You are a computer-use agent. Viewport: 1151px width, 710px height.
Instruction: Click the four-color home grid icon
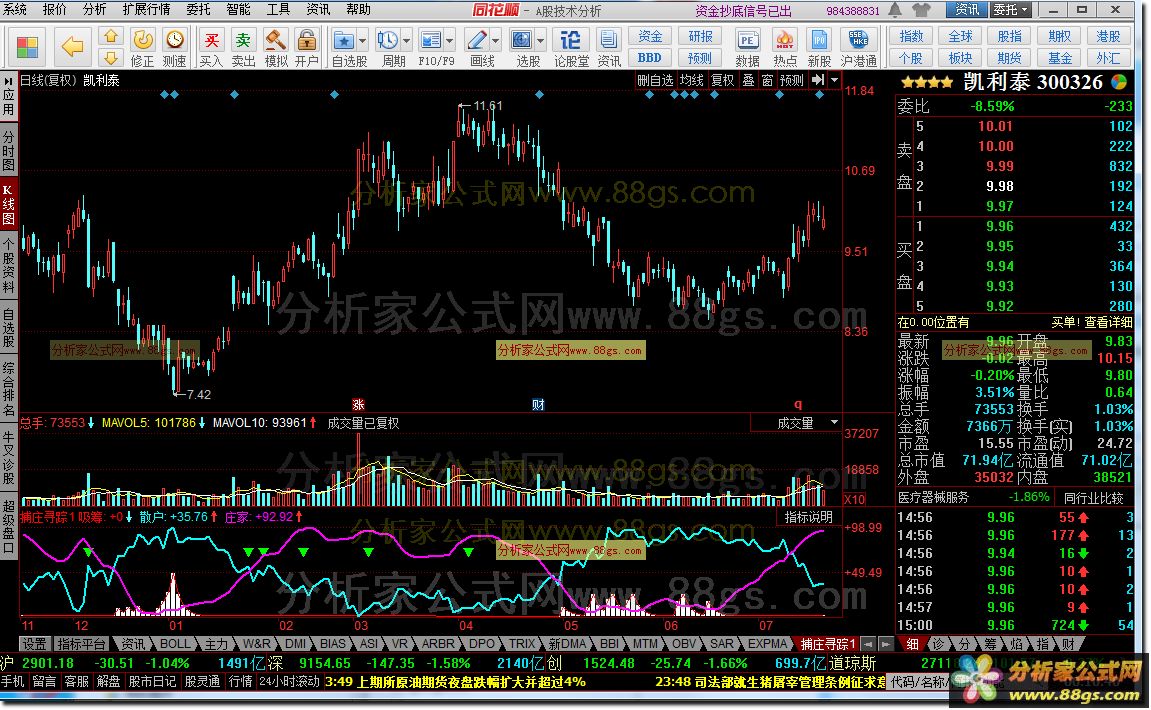[x=27, y=47]
